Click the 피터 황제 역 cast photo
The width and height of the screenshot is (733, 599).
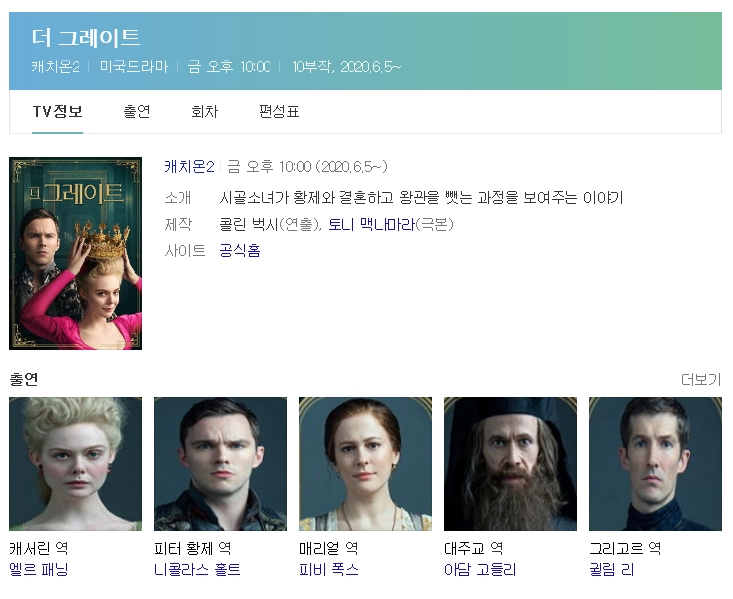[220, 464]
